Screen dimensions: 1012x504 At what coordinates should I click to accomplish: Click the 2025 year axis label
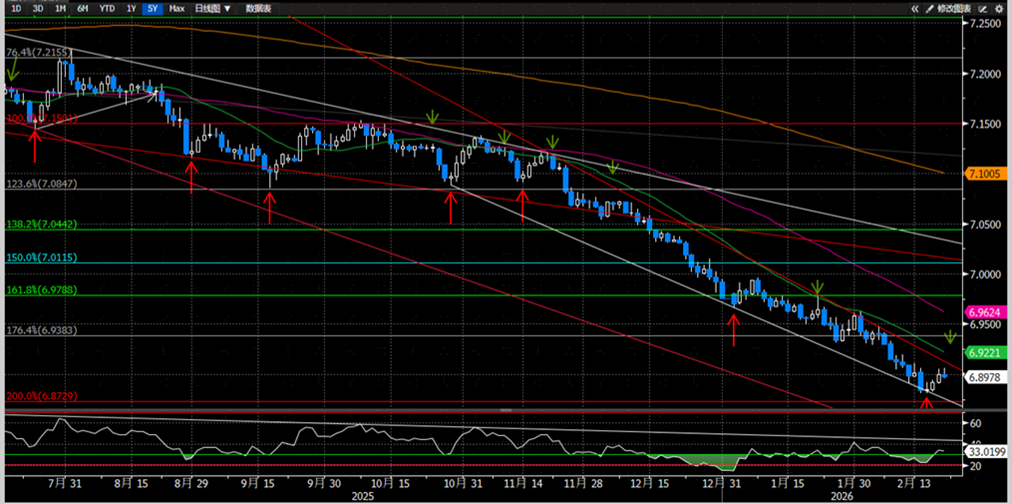tap(361, 496)
